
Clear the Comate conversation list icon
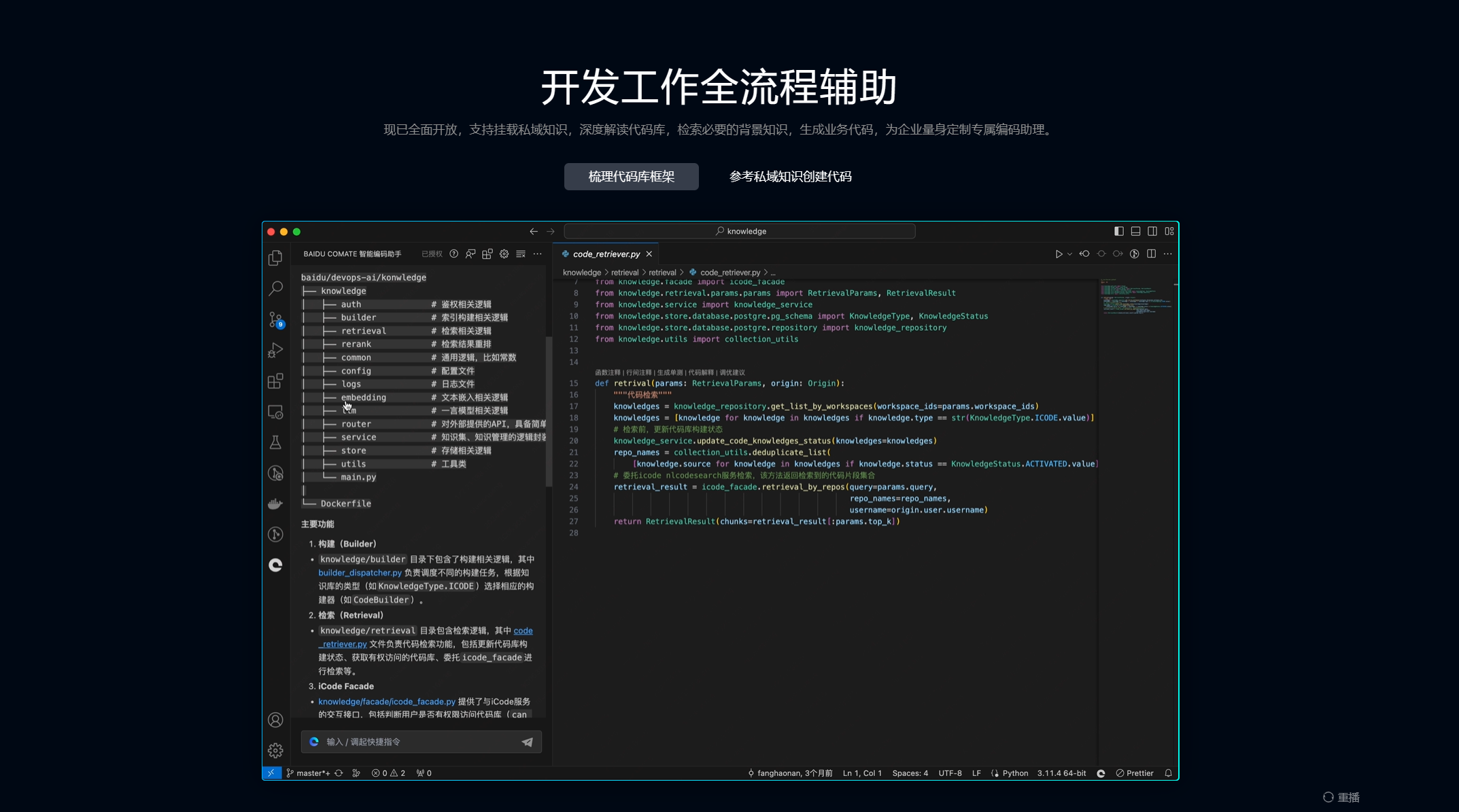(521, 253)
